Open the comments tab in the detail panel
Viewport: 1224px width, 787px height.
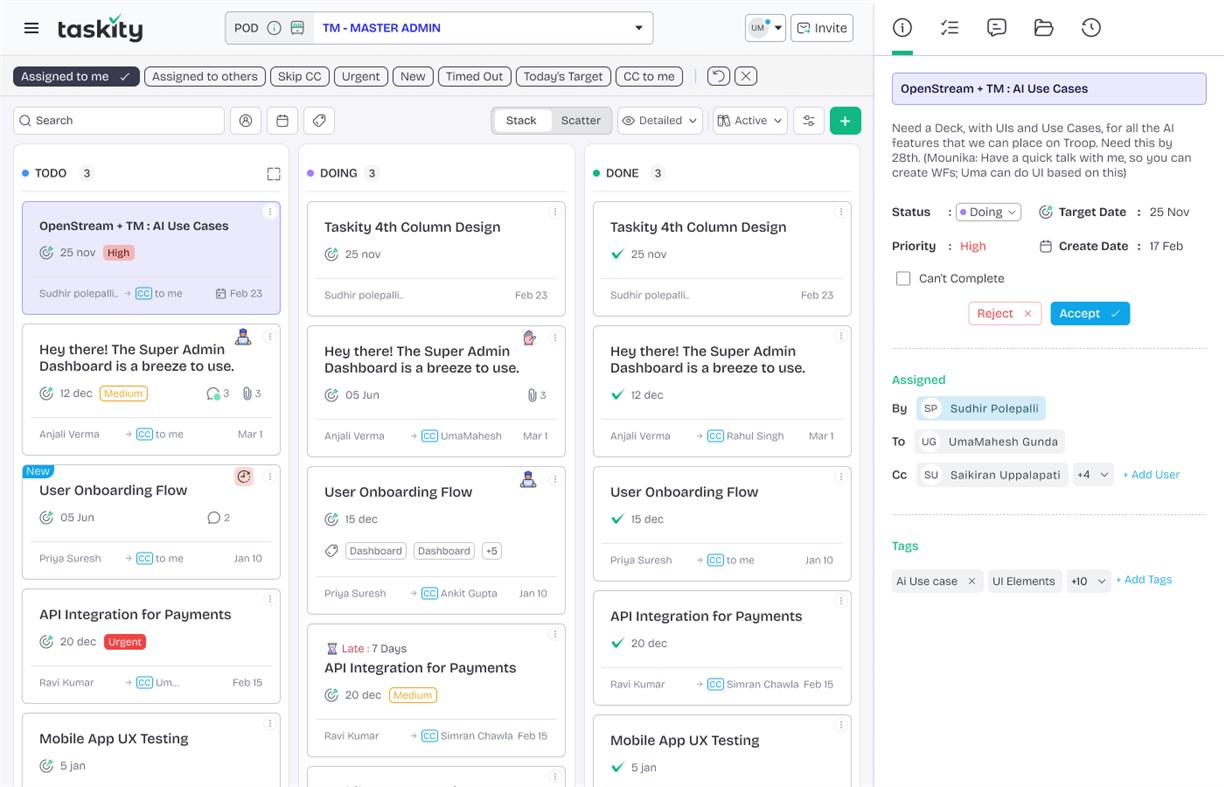click(996, 28)
